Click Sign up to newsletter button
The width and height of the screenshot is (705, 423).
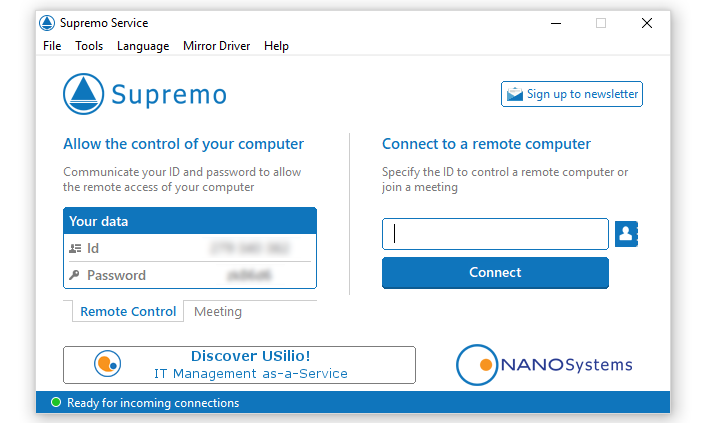coord(572,95)
